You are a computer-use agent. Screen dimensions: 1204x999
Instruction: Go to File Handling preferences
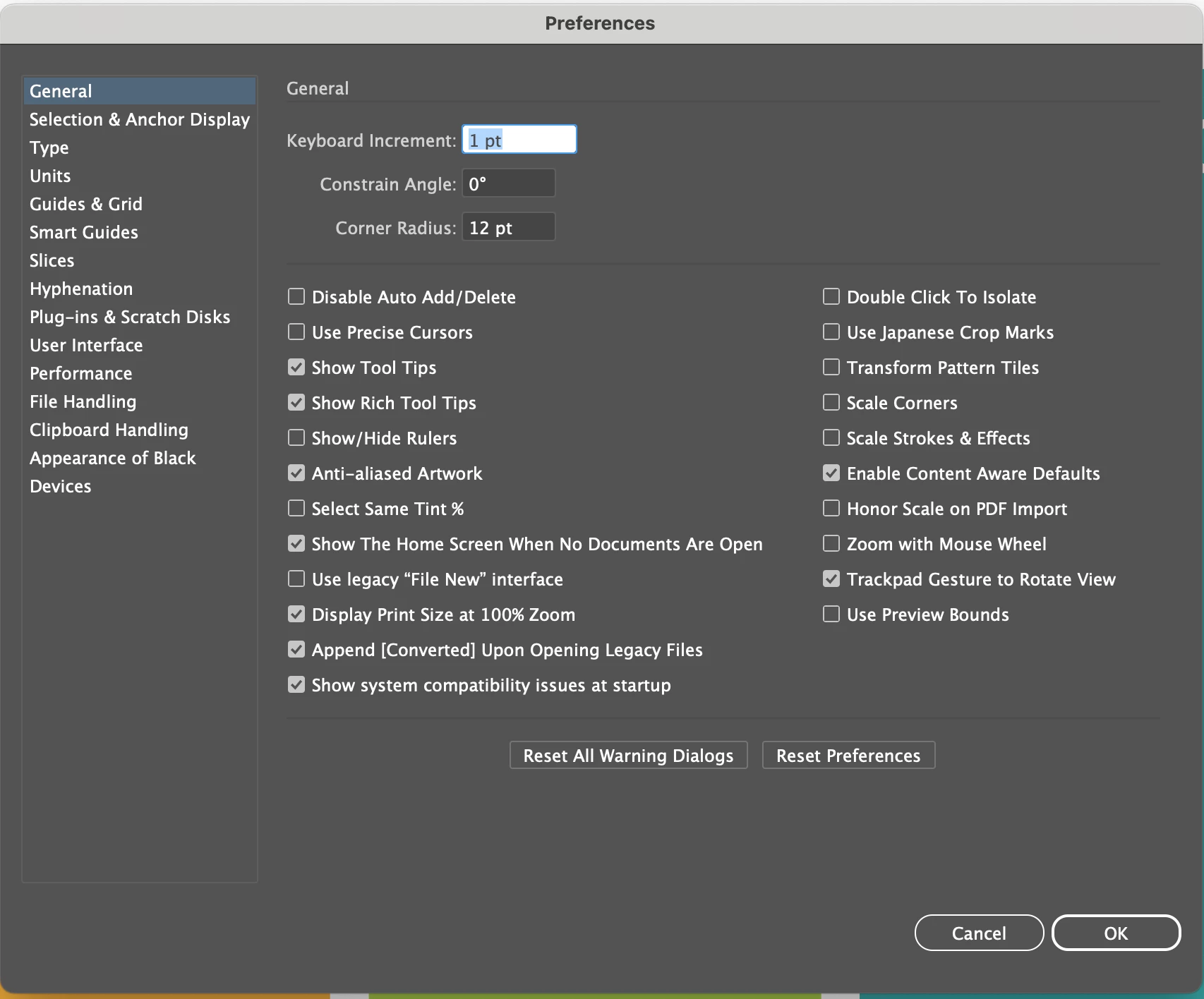point(140,401)
